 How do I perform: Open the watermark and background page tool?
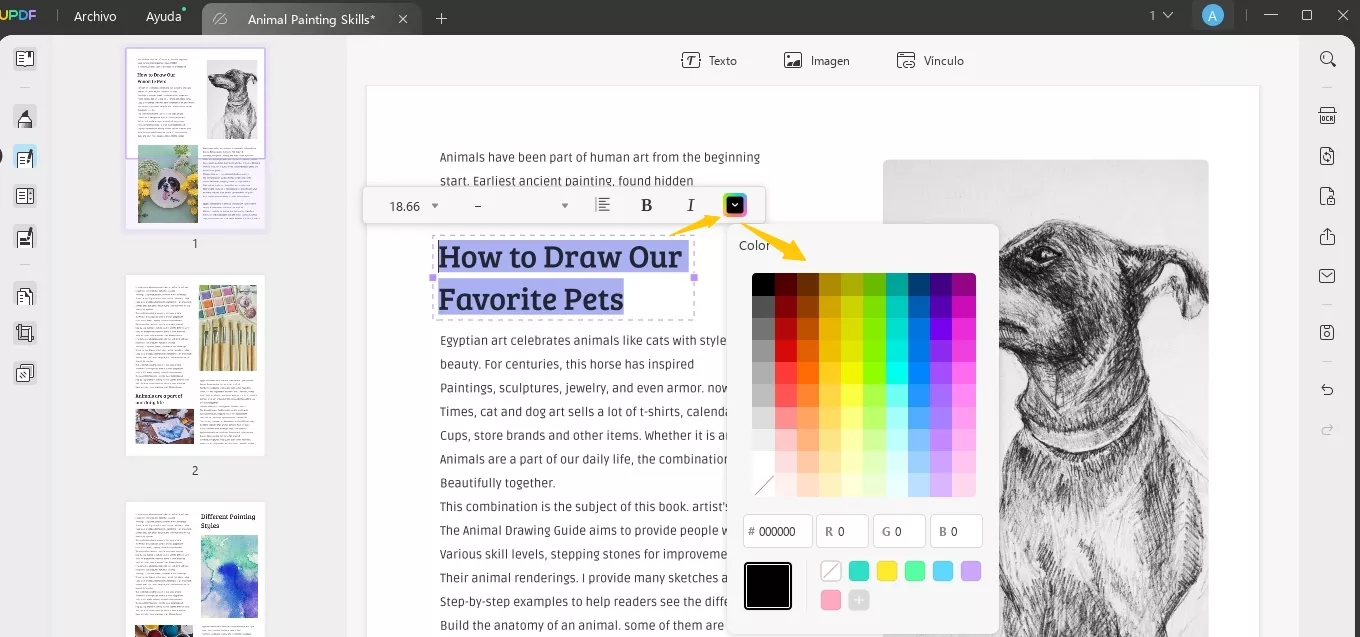coord(25,373)
